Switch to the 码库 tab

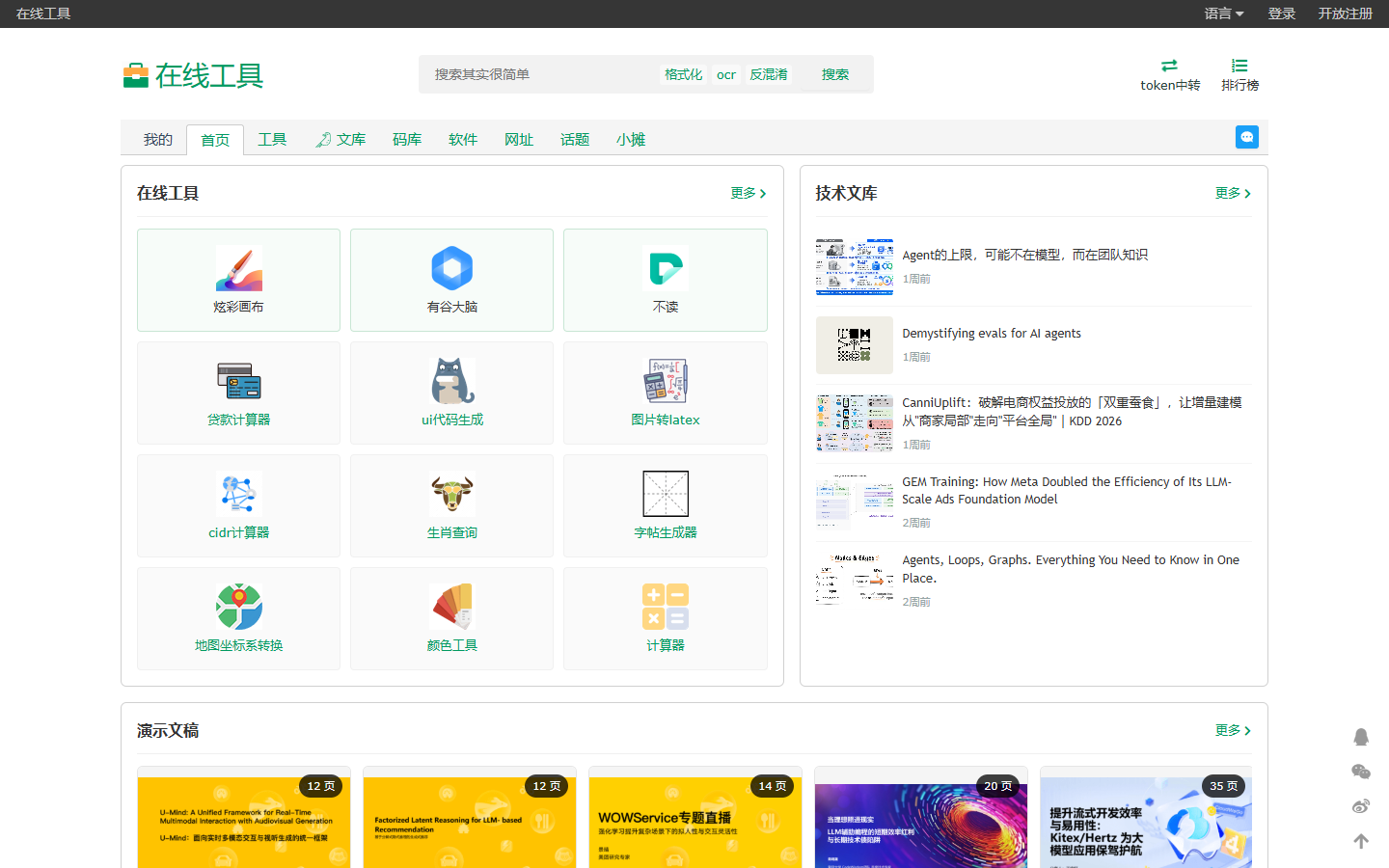pos(407,140)
